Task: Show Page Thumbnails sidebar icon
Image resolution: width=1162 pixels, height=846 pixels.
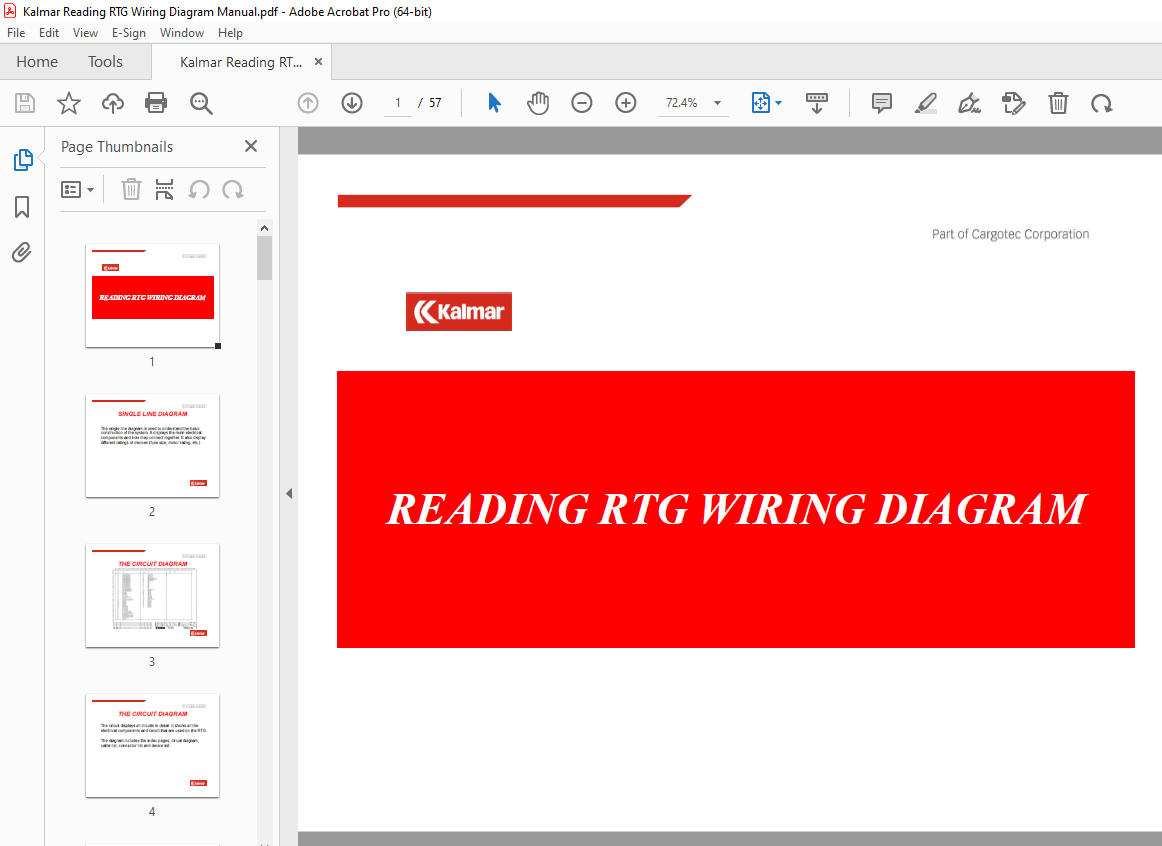Action: coord(23,160)
